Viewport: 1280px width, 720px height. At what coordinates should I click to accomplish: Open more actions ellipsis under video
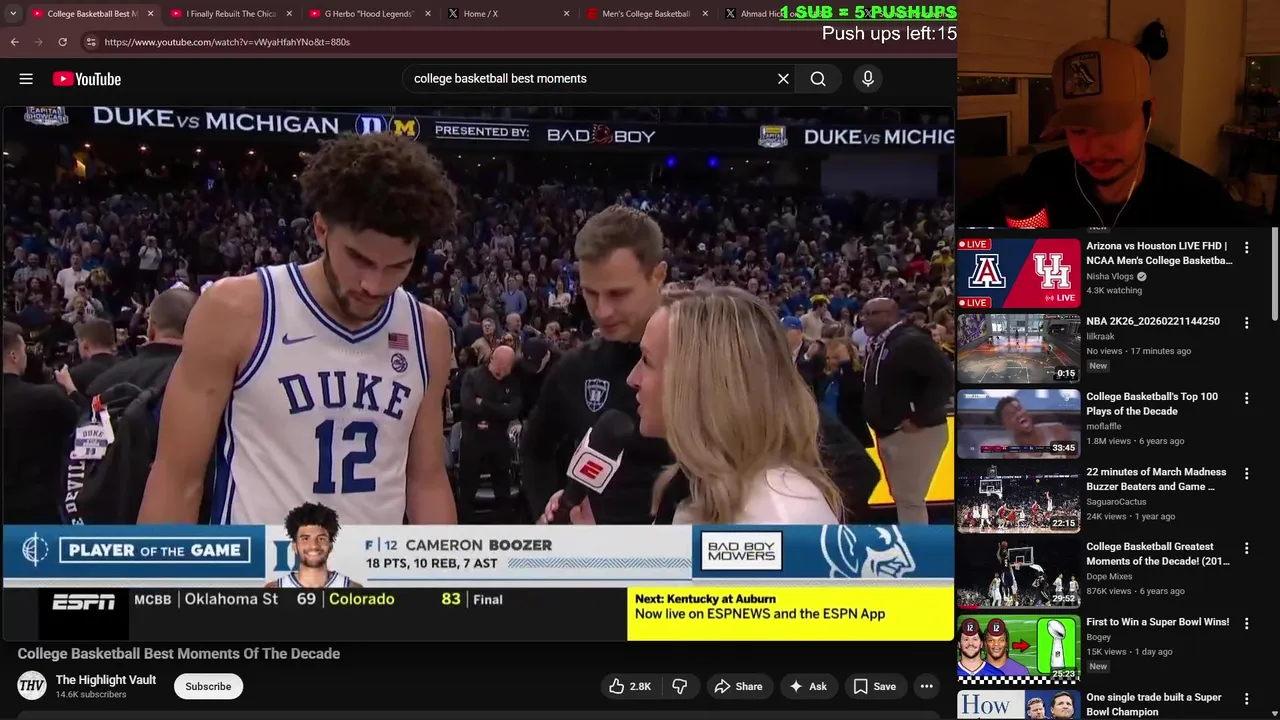click(x=926, y=686)
